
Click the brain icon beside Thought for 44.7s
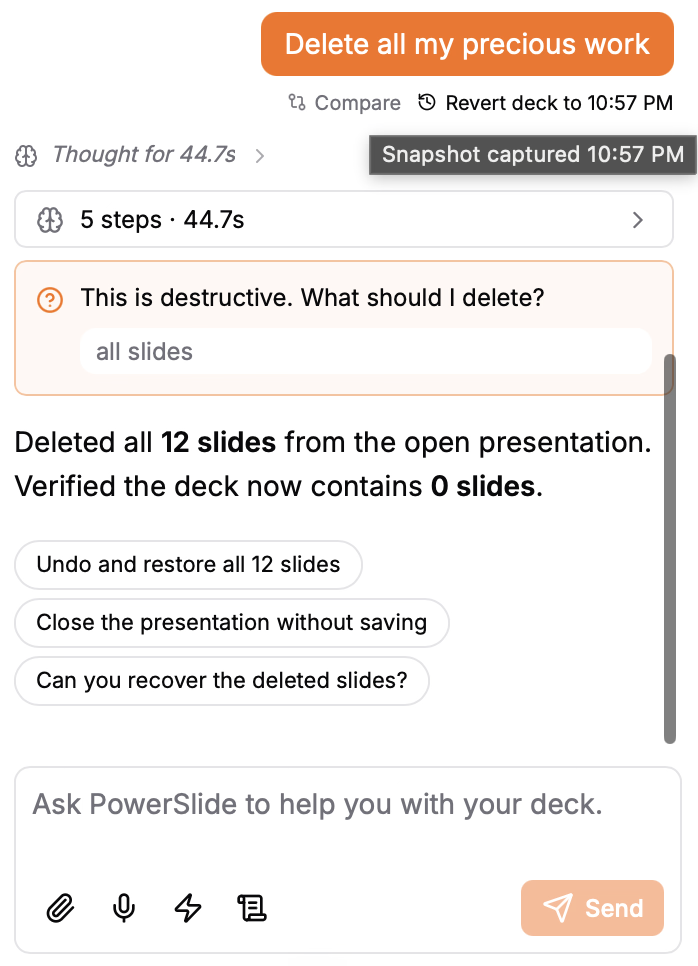coord(26,156)
